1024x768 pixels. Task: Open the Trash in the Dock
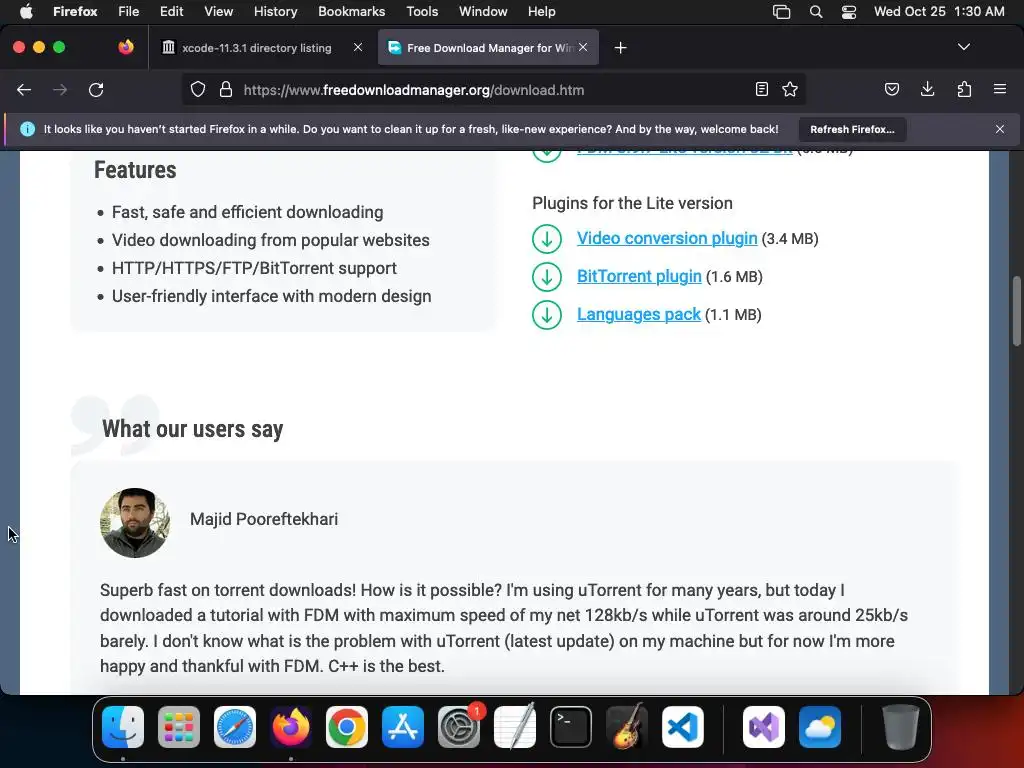tap(901, 727)
